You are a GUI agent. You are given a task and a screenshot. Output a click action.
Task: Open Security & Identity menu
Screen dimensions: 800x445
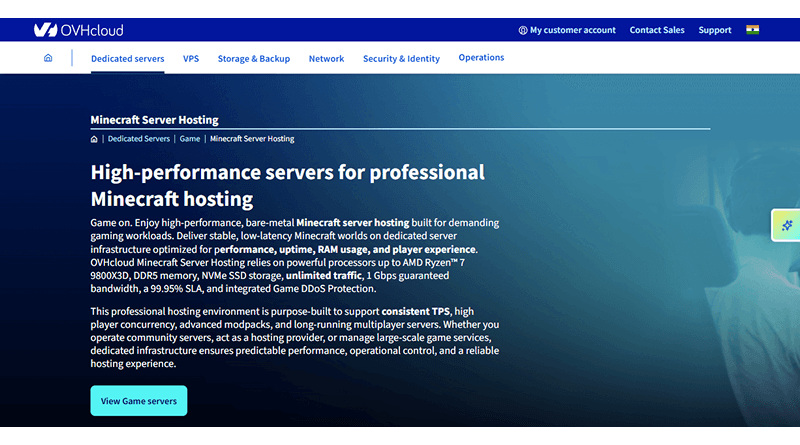point(401,59)
